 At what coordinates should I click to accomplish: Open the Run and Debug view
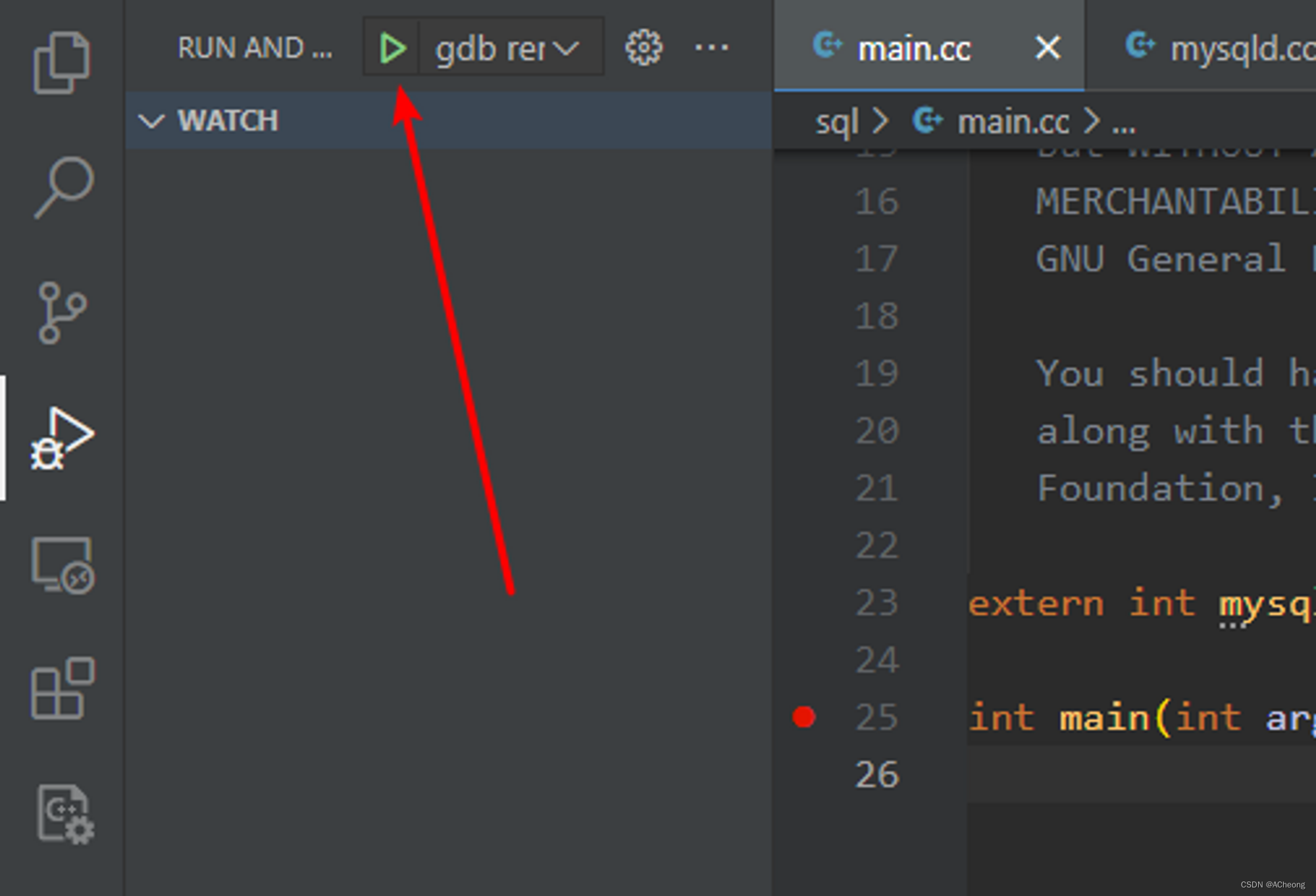(x=63, y=437)
